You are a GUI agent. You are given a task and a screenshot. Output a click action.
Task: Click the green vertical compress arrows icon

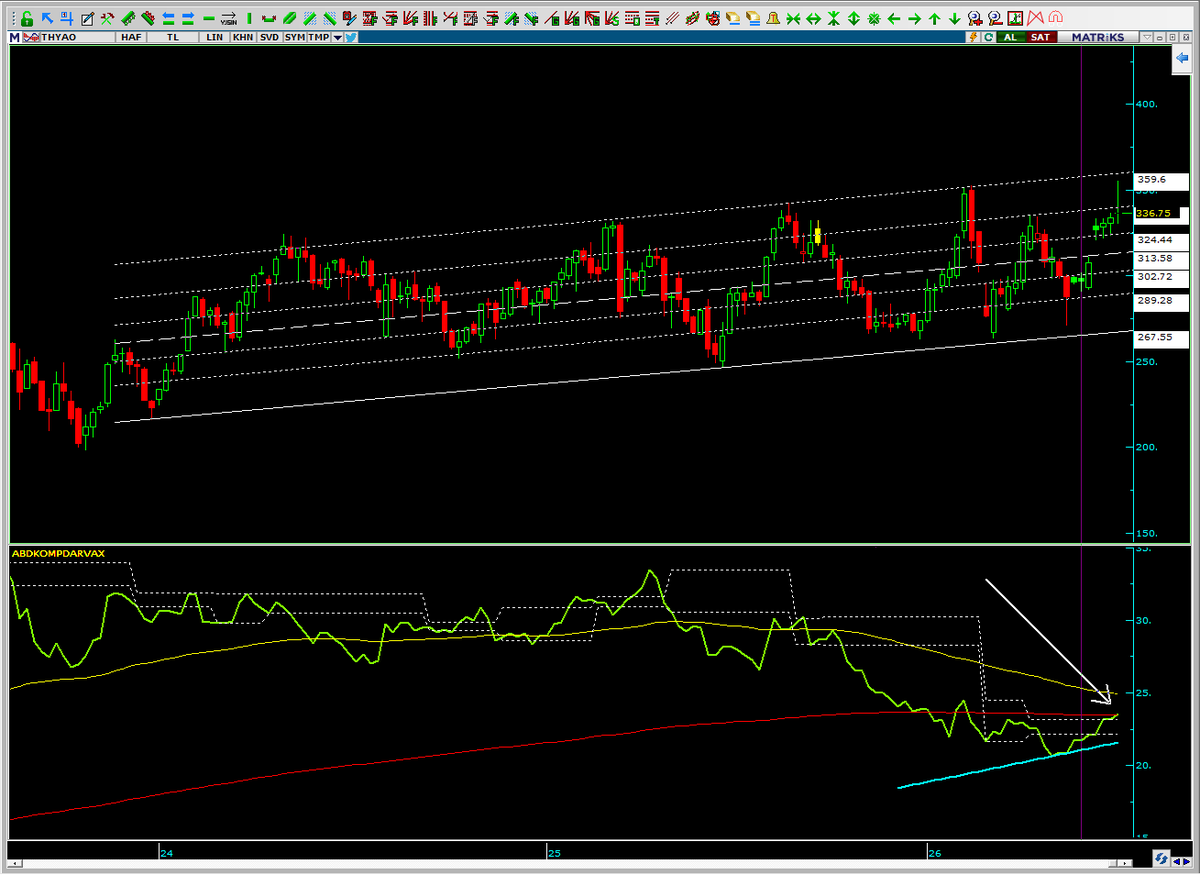tap(833, 19)
